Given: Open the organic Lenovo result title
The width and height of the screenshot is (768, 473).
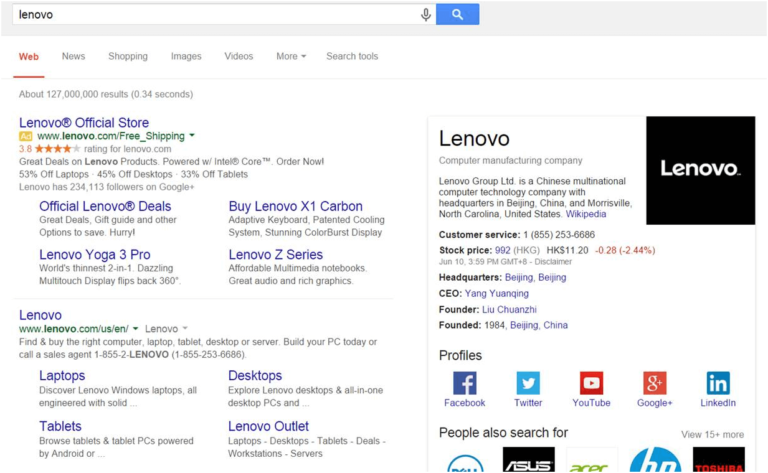Looking at the screenshot, I should 40,315.
